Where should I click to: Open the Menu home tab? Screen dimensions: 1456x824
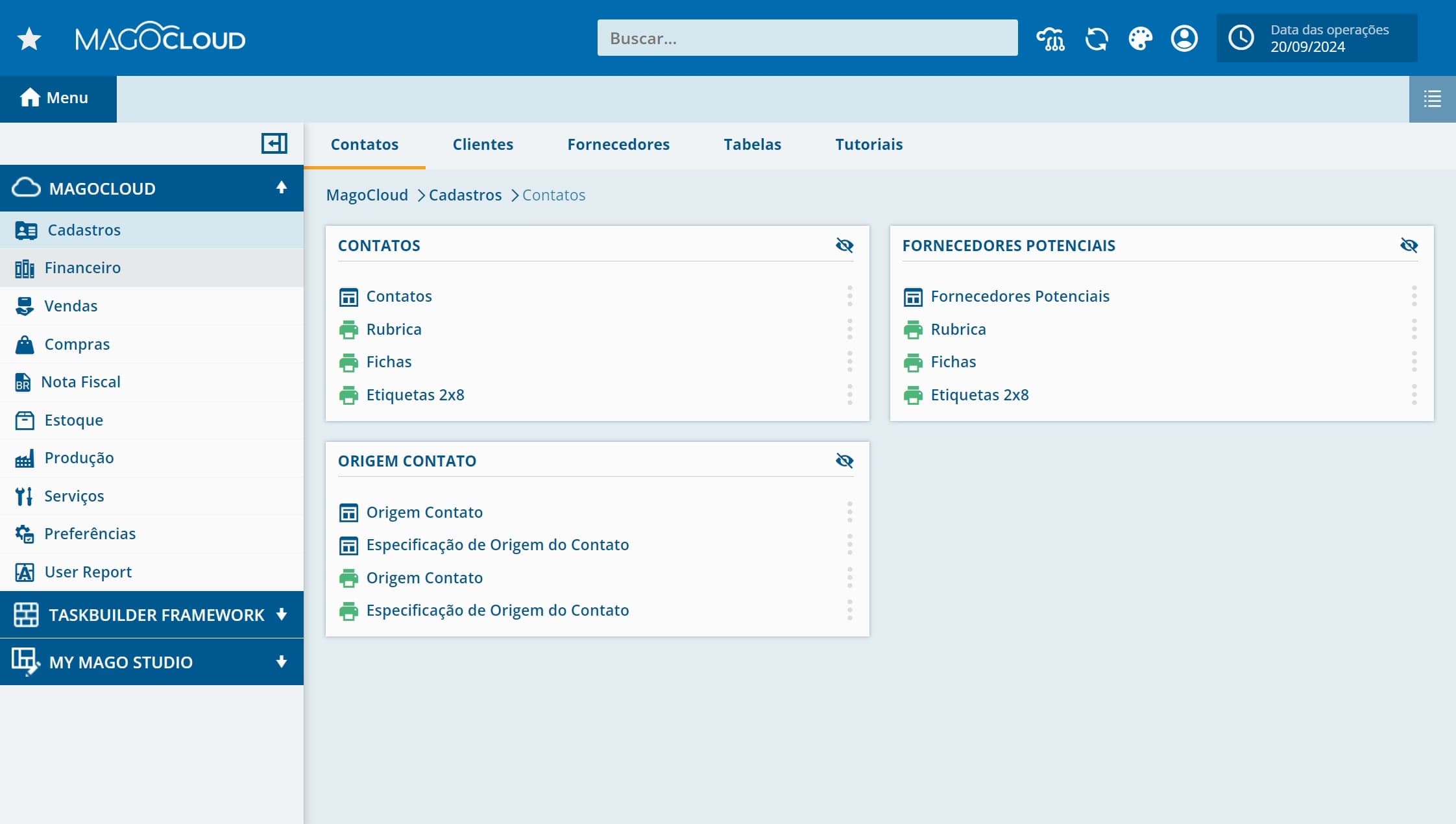[x=58, y=99]
